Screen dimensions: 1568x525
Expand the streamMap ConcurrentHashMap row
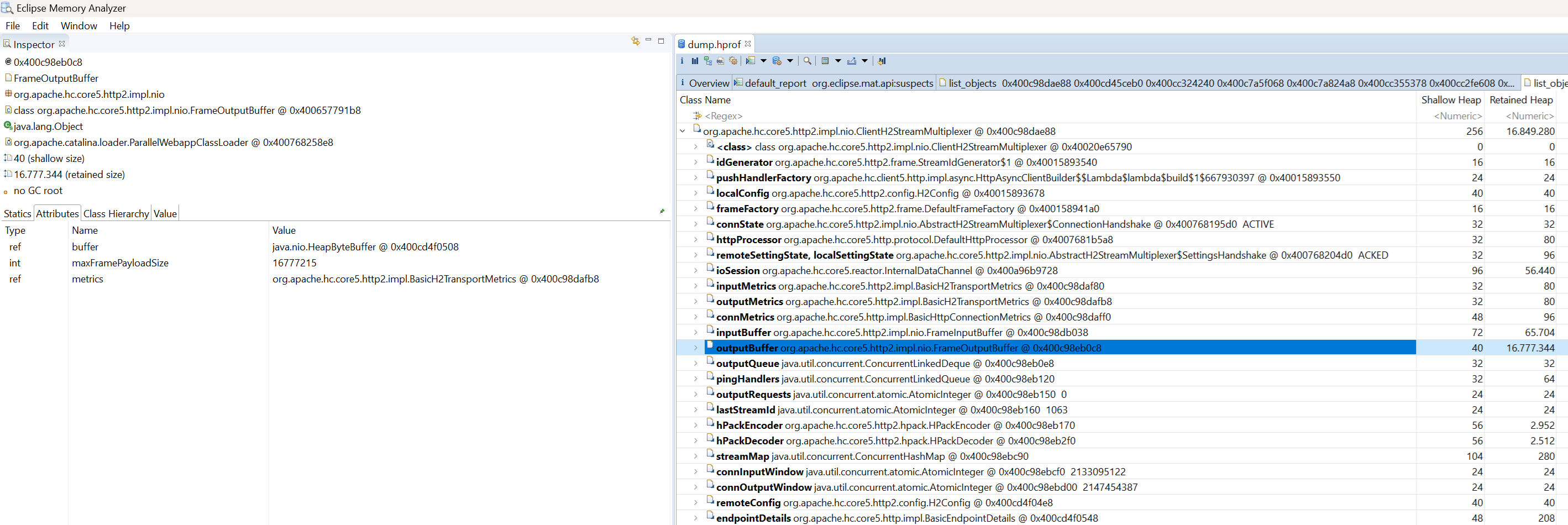coord(696,456)
